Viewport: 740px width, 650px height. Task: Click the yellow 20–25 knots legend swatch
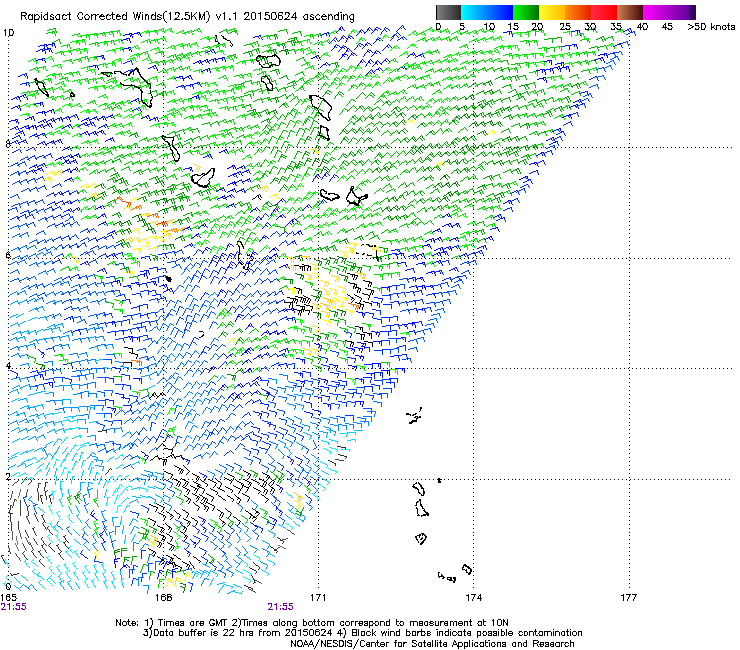click(x=552, y=12)
